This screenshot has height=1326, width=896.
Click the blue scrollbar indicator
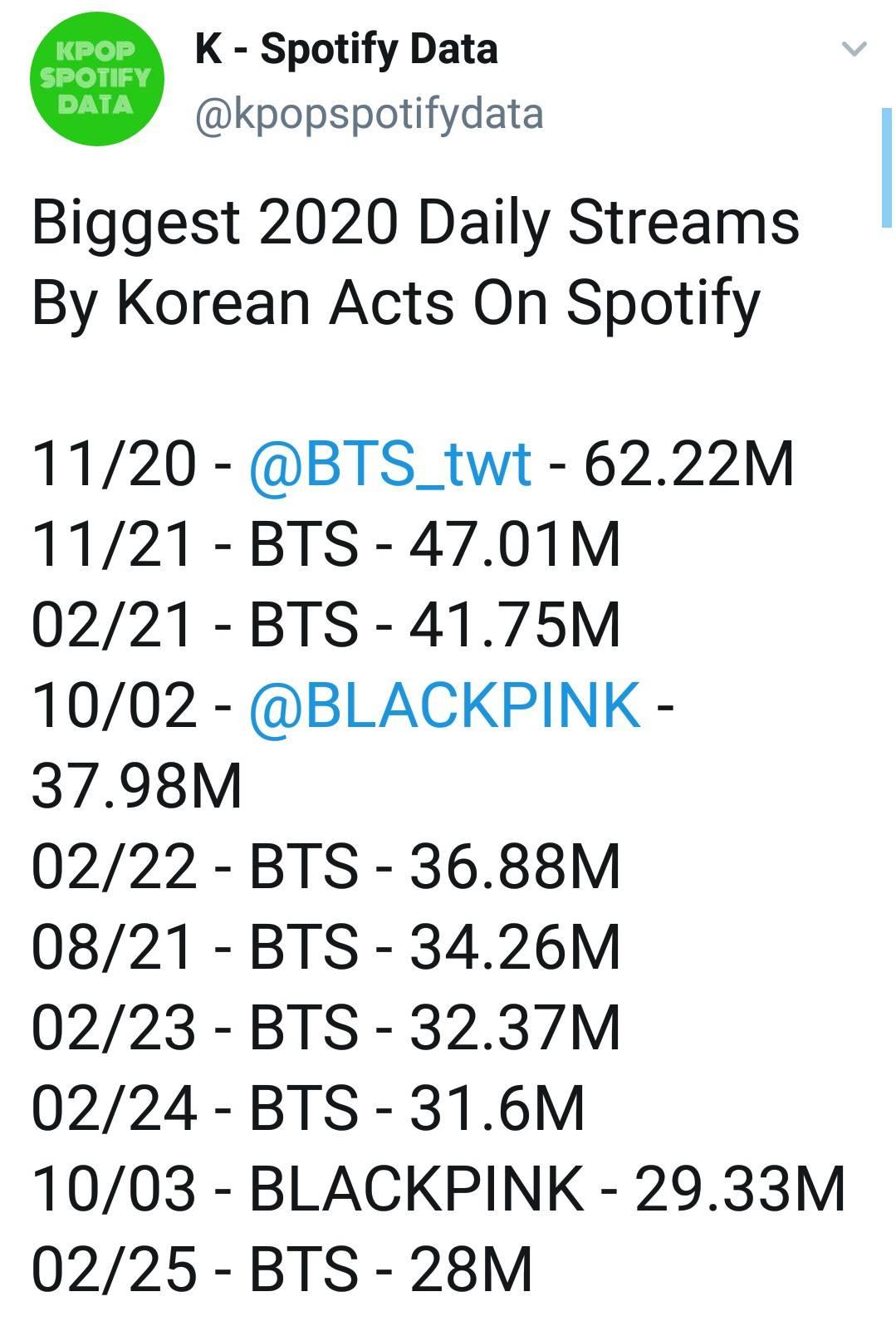(885, 166)
